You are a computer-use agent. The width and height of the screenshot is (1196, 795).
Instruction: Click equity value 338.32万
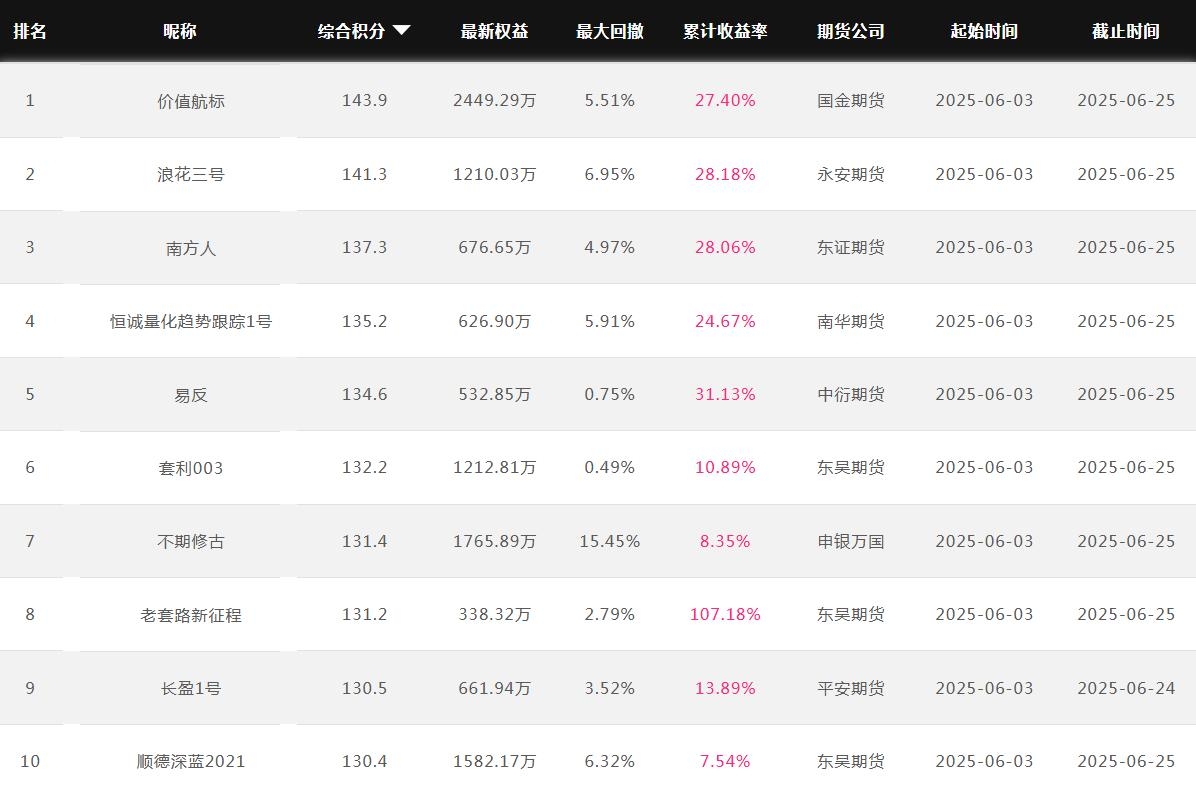click(494, 614)
